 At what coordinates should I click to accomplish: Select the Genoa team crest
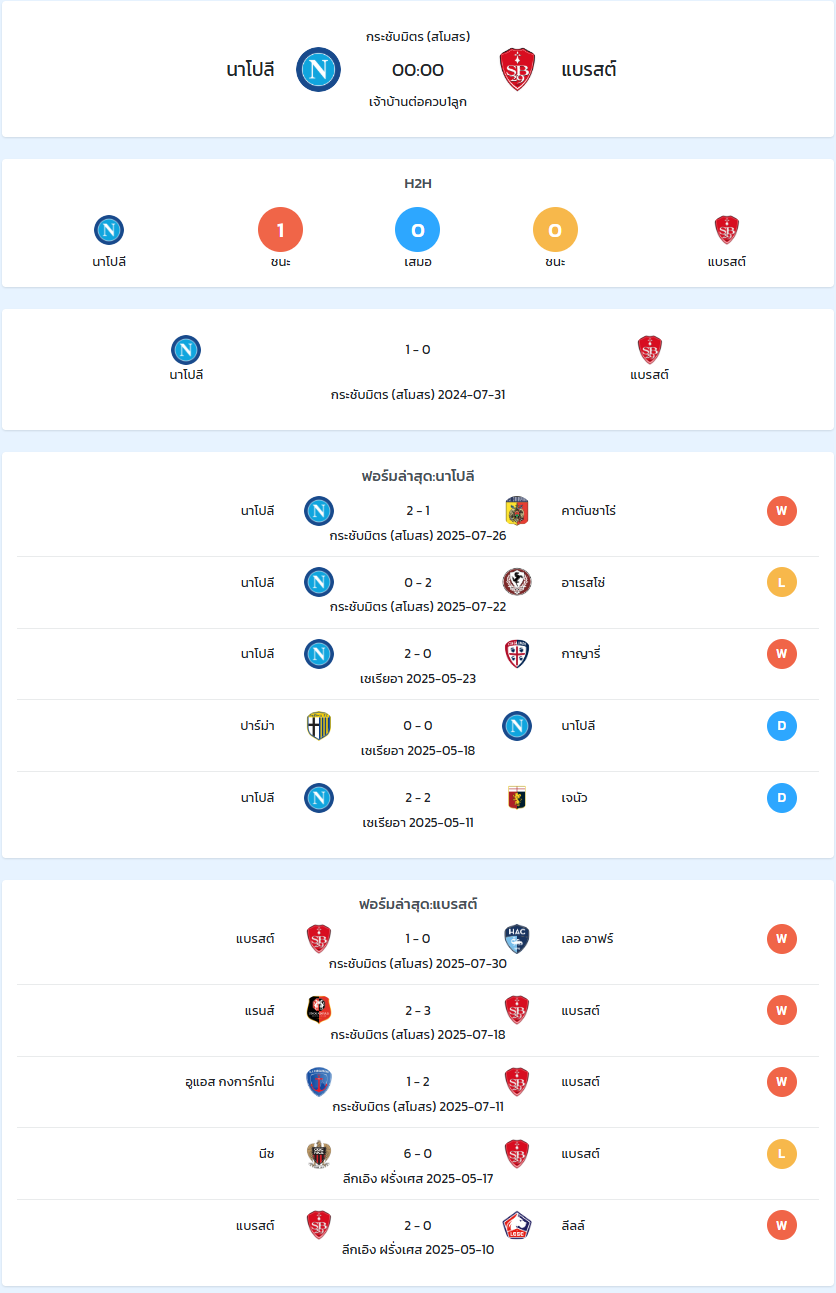[x=517, y=798]
